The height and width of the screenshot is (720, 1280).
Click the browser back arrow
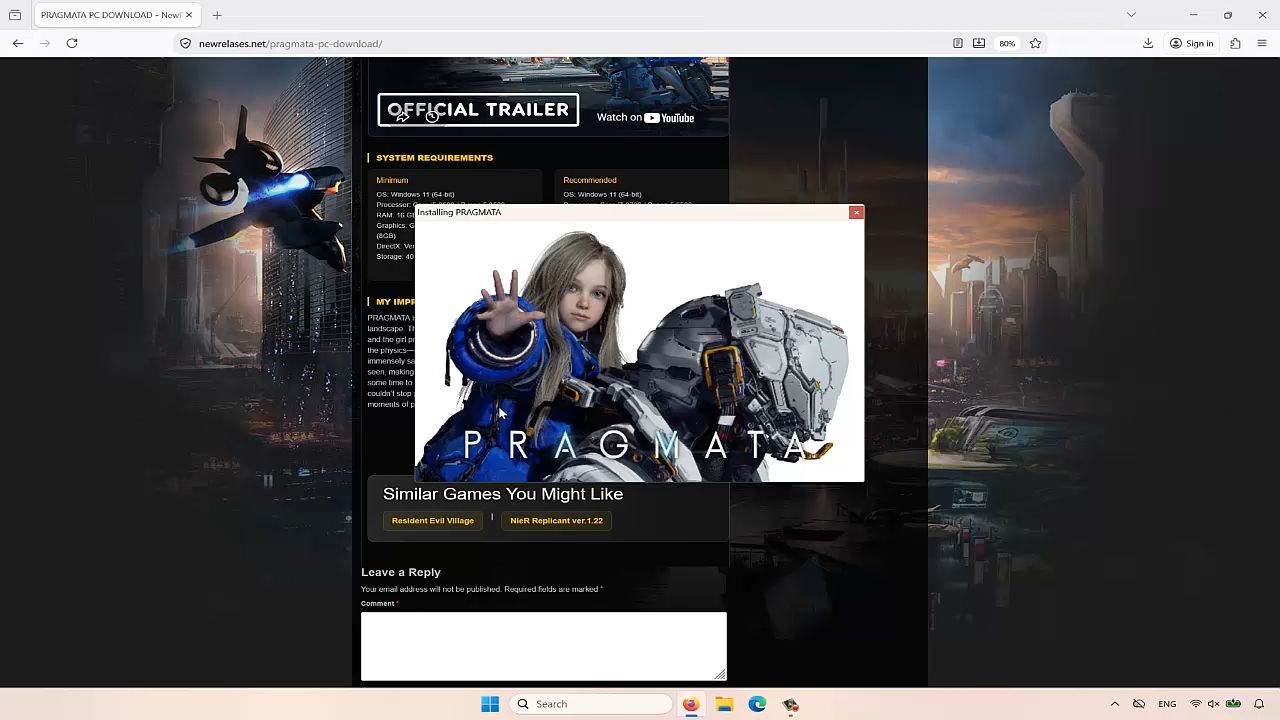click(x=18, y=43)
